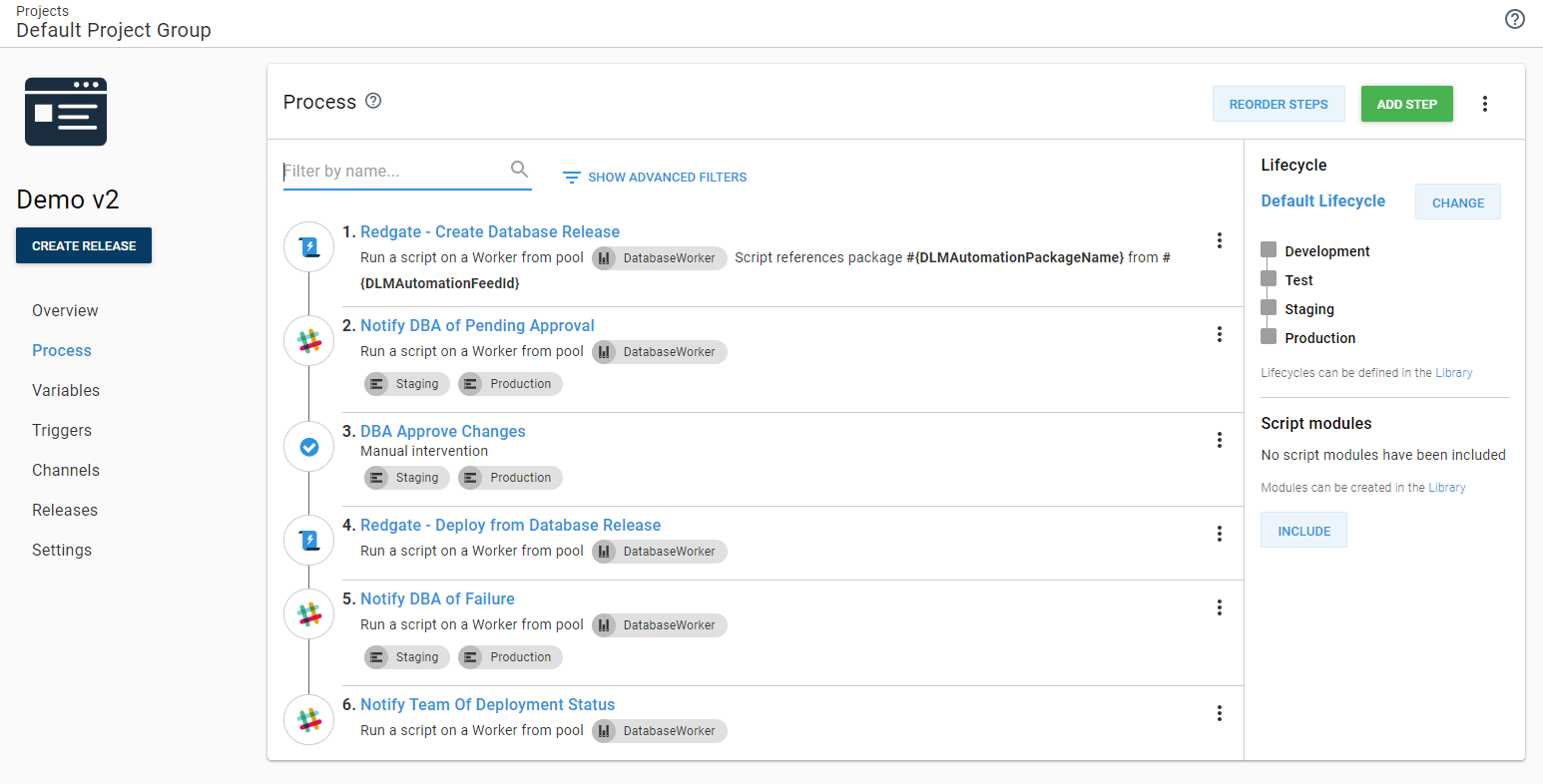The image size is (1543, 784).
Task: Focus the Filter by name field
Action: click(394, 172)
